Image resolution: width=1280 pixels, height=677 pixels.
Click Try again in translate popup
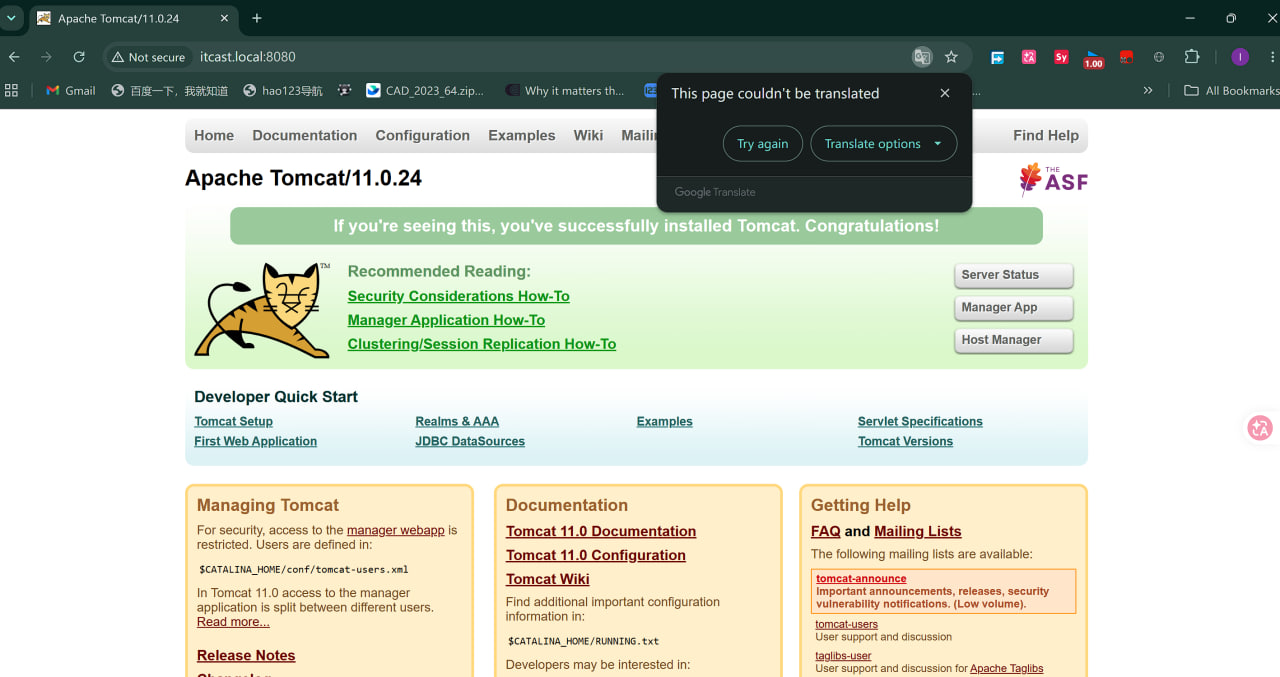tap(762, 144)
